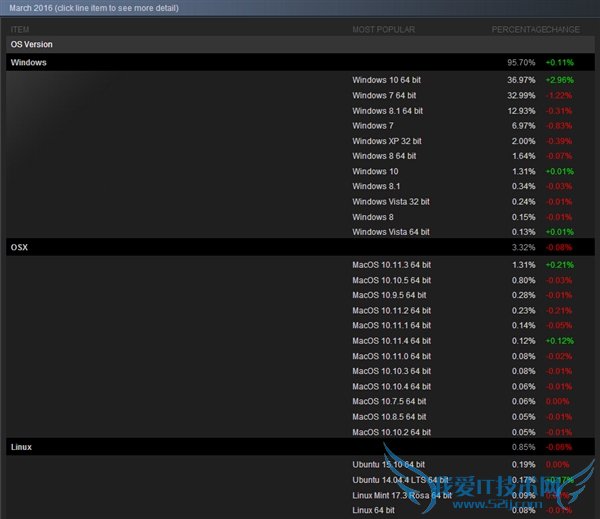
Task: Collapse the OSX category row
Action: point(300,247)
